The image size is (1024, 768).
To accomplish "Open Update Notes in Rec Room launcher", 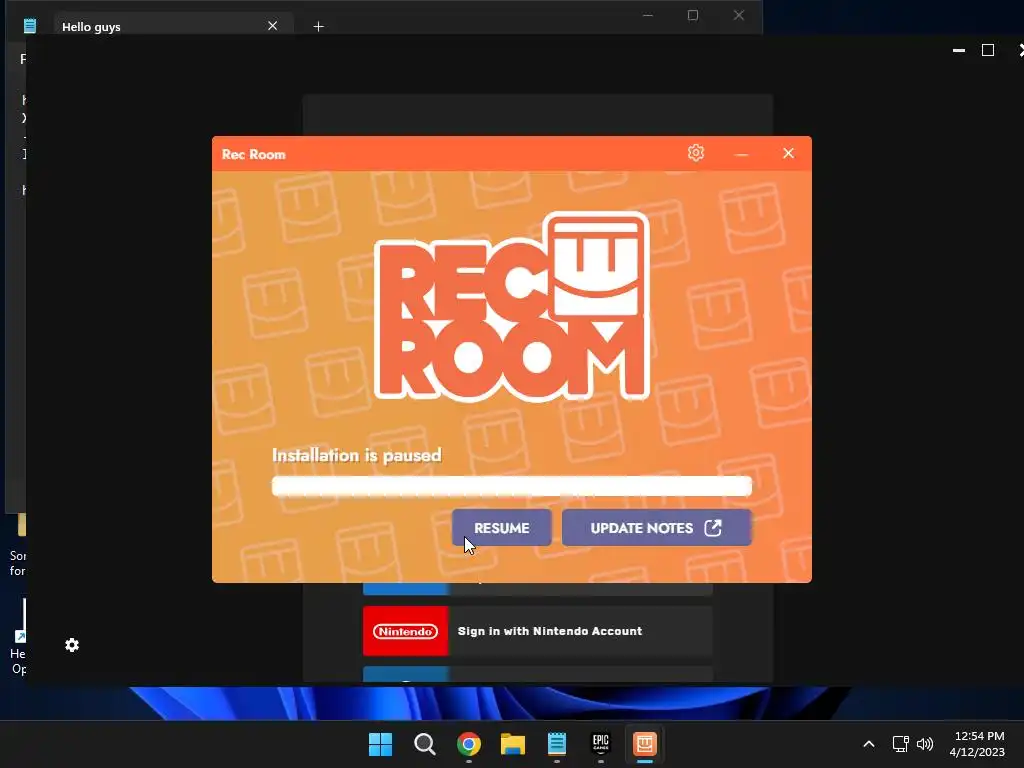I will coord(656,528).
